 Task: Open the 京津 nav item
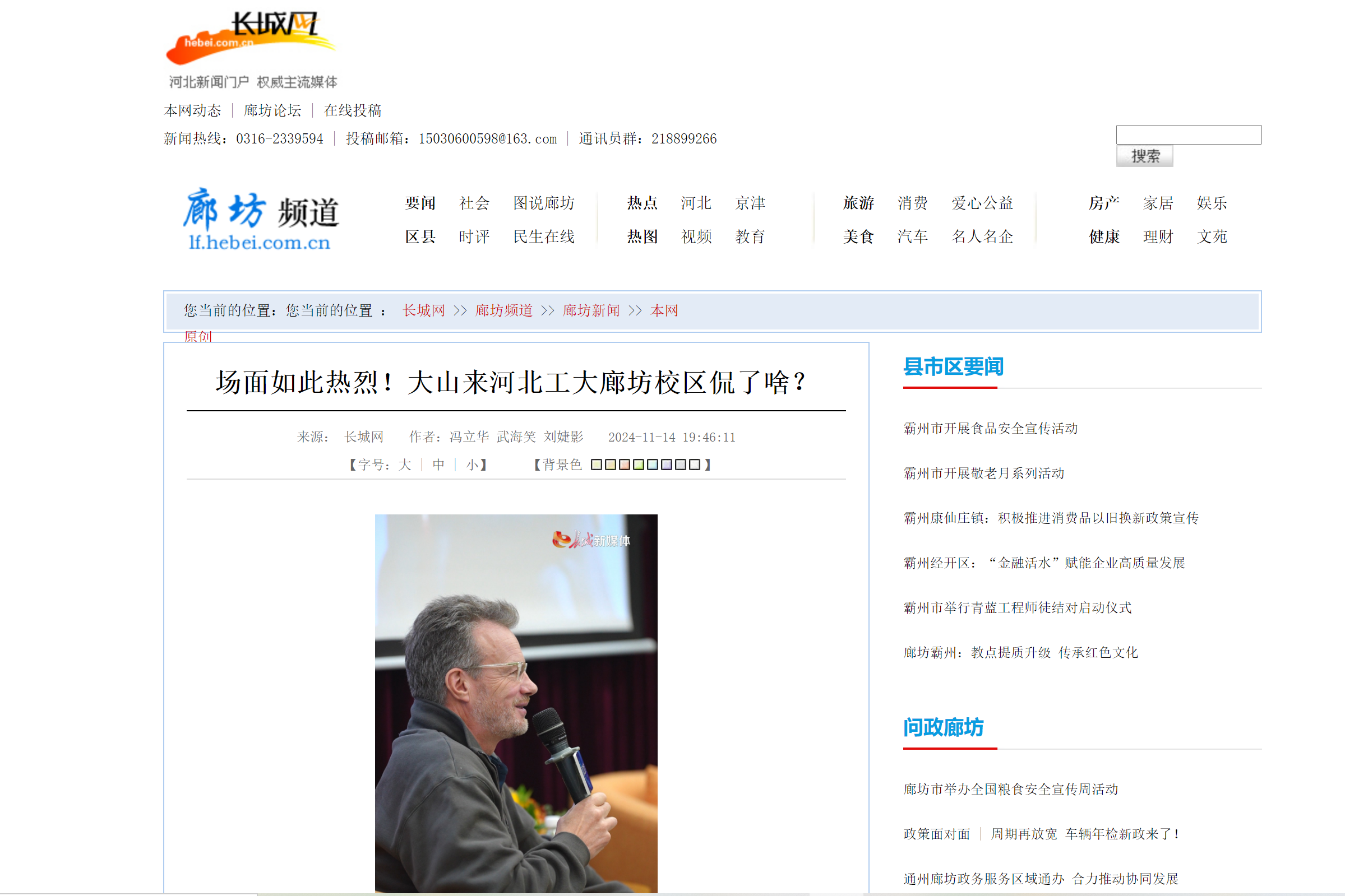point(750,203)
